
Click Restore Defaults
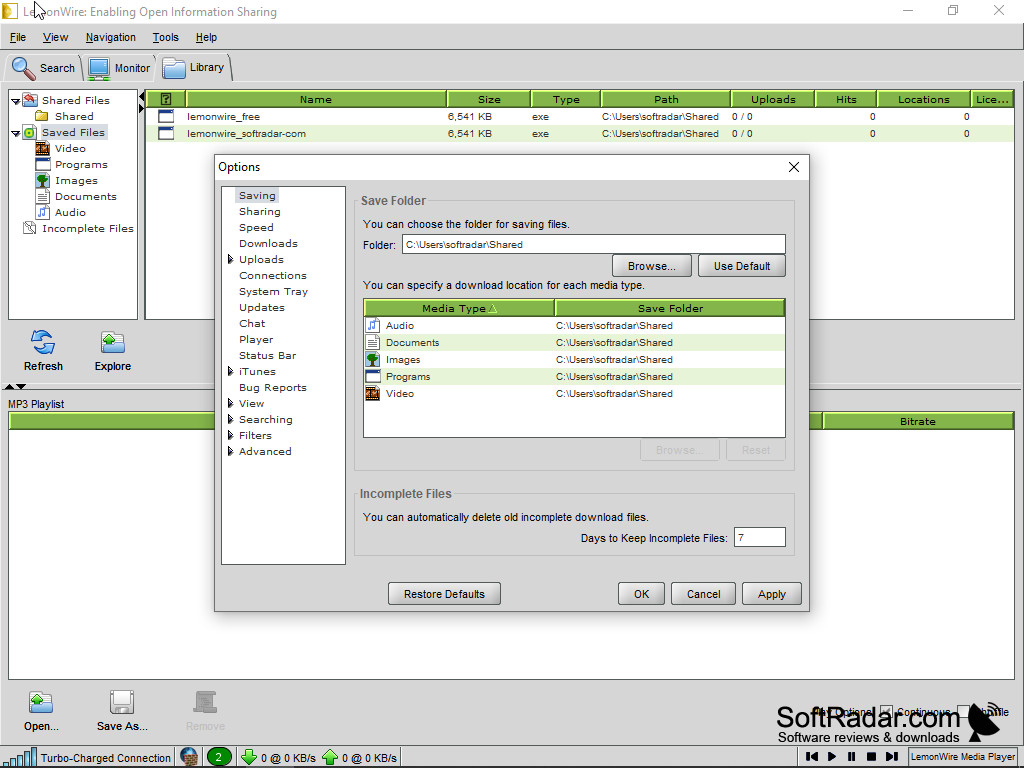(x=444, y=594)
